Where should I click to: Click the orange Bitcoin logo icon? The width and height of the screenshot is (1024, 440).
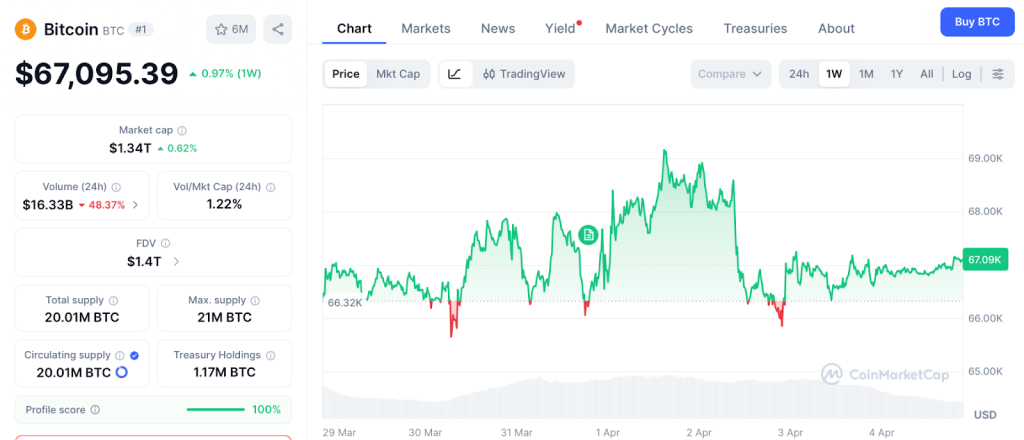click(x=25, y=29)
